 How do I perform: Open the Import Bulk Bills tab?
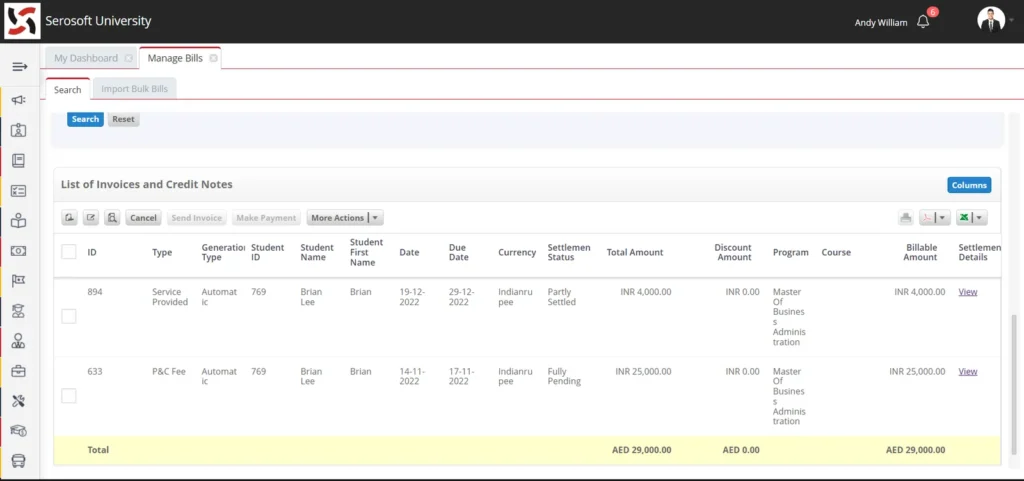135,89
